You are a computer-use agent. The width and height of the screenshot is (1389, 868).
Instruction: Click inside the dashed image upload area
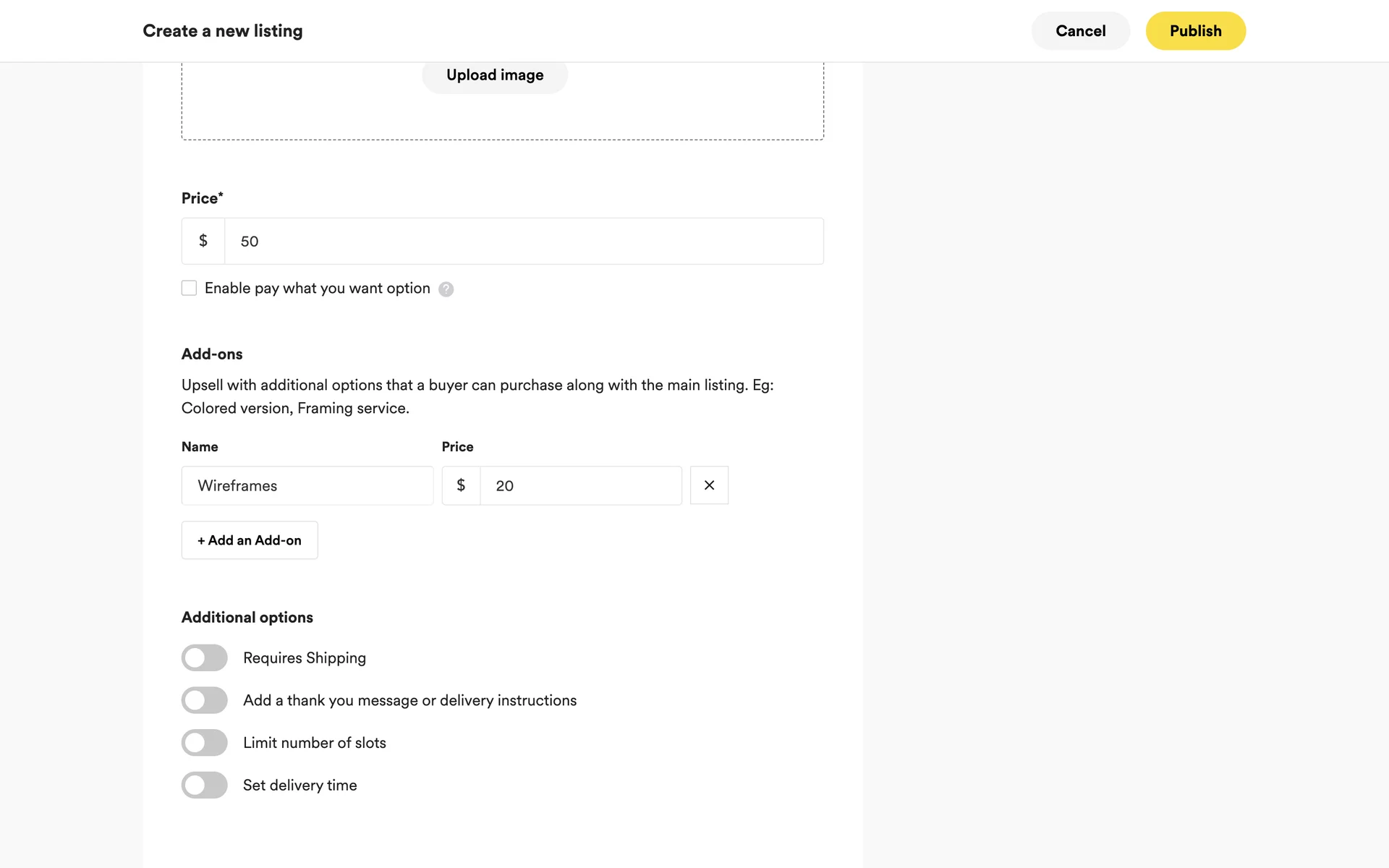(x=289, y=109)
